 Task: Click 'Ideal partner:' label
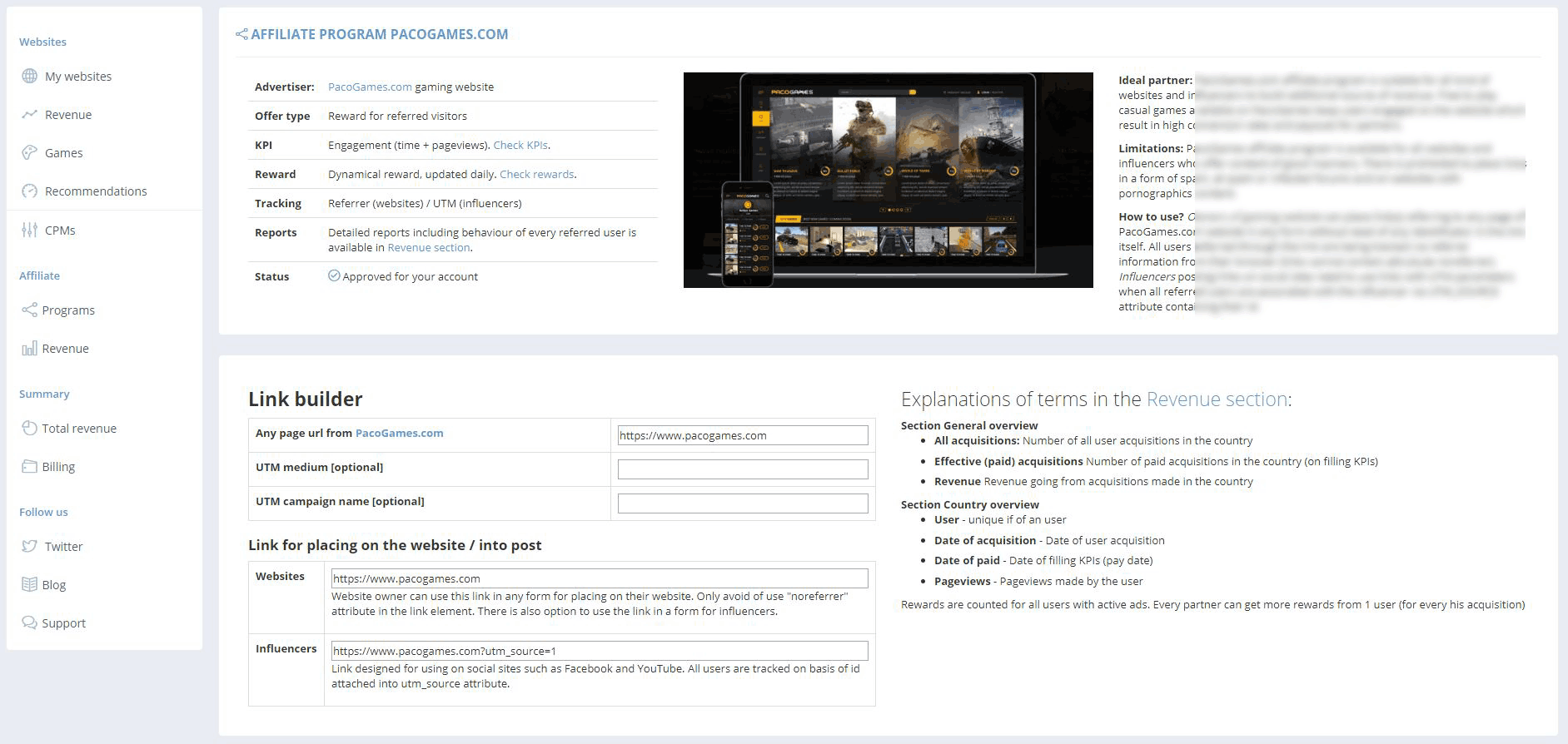(x=1156, y=80)
